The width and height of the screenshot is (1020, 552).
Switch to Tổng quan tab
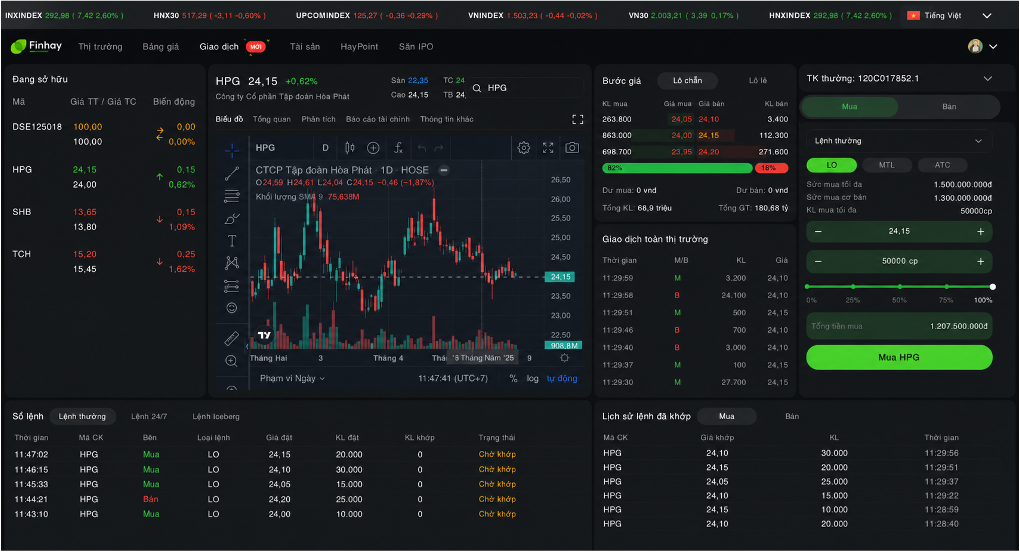point(272,120)
